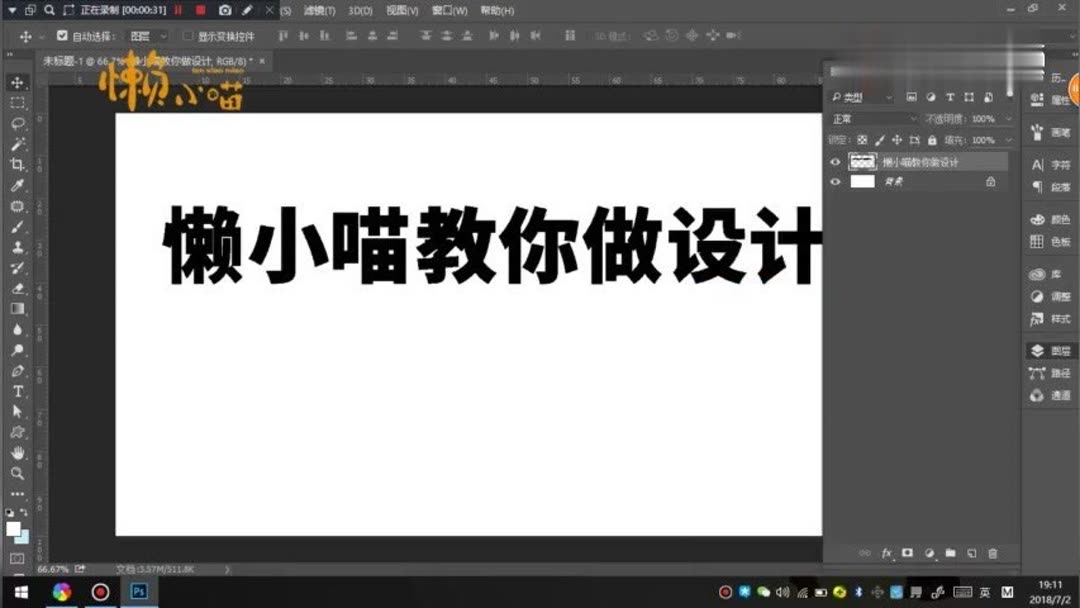Add a new layer in Layers panel

(x=971, y=553)
